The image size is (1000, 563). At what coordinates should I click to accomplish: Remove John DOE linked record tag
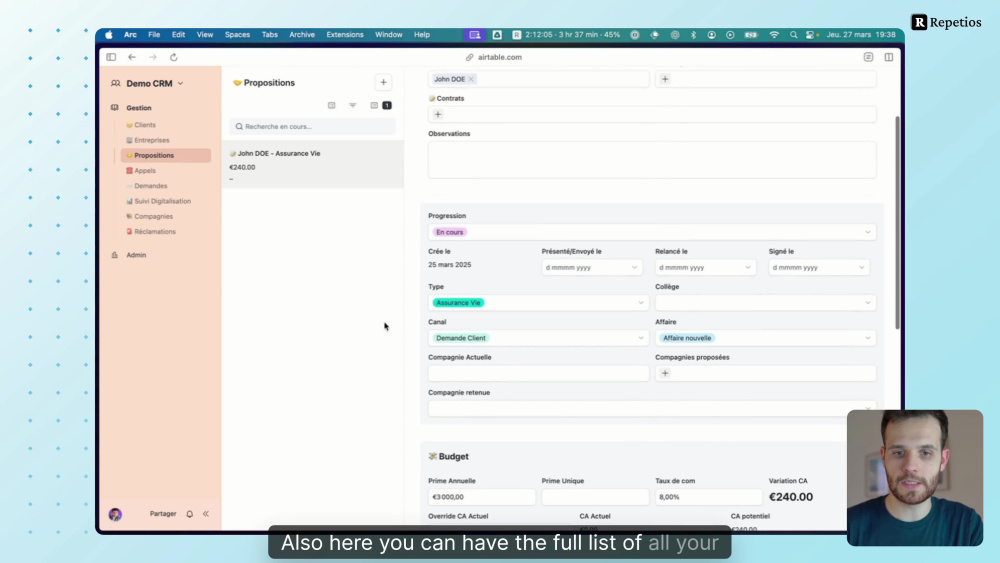(x=471, y=79)
